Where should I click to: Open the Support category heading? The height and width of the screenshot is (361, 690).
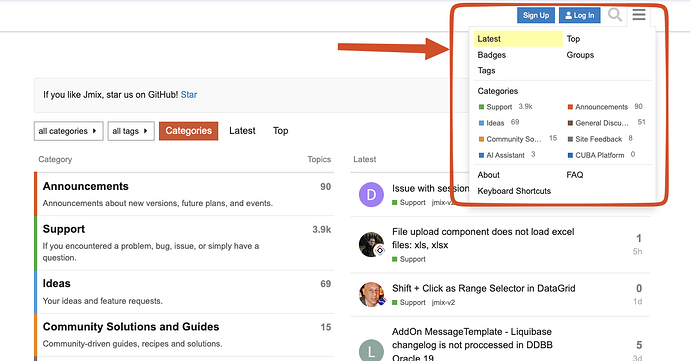tap(64, 229)
